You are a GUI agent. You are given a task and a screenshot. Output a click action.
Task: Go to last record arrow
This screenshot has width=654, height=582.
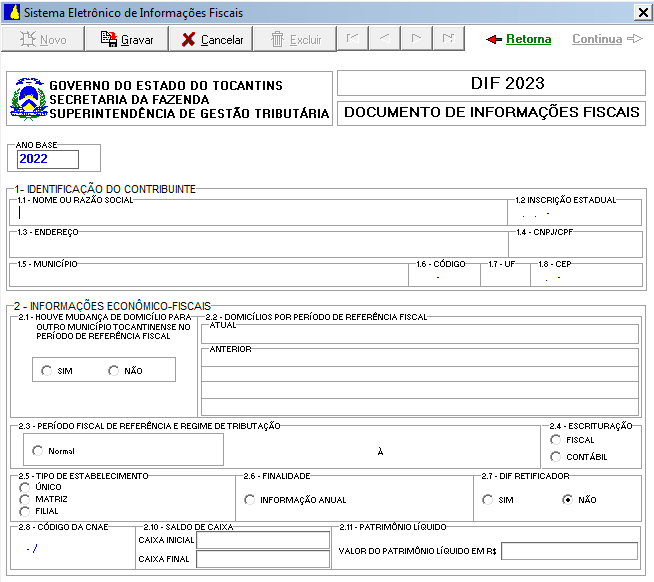click(x=448, y=38)
